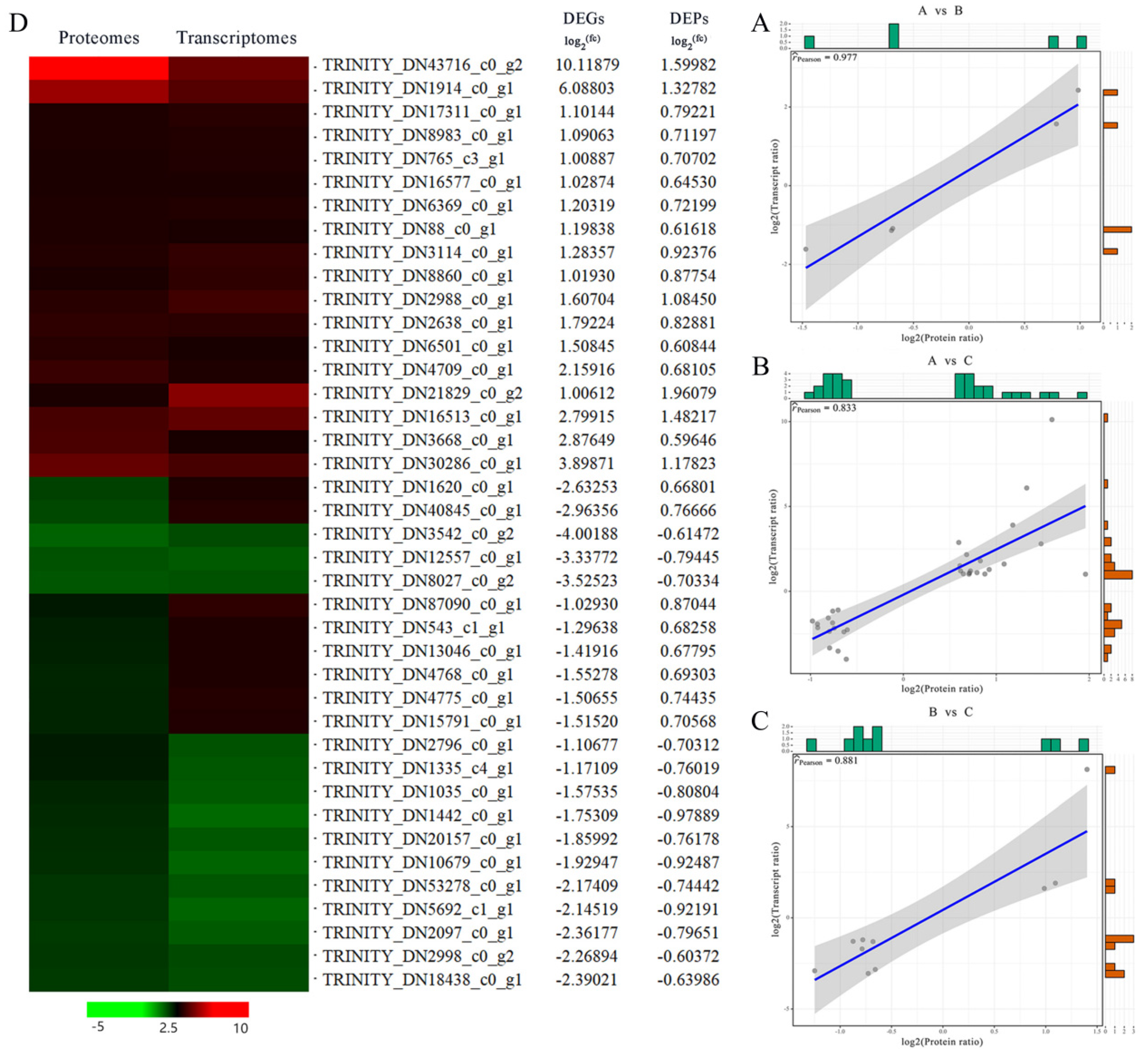The height and width of the screenshot is (1056, 1148).
Task: Click the DEP value 1.96079
Action: coord(688,394)
